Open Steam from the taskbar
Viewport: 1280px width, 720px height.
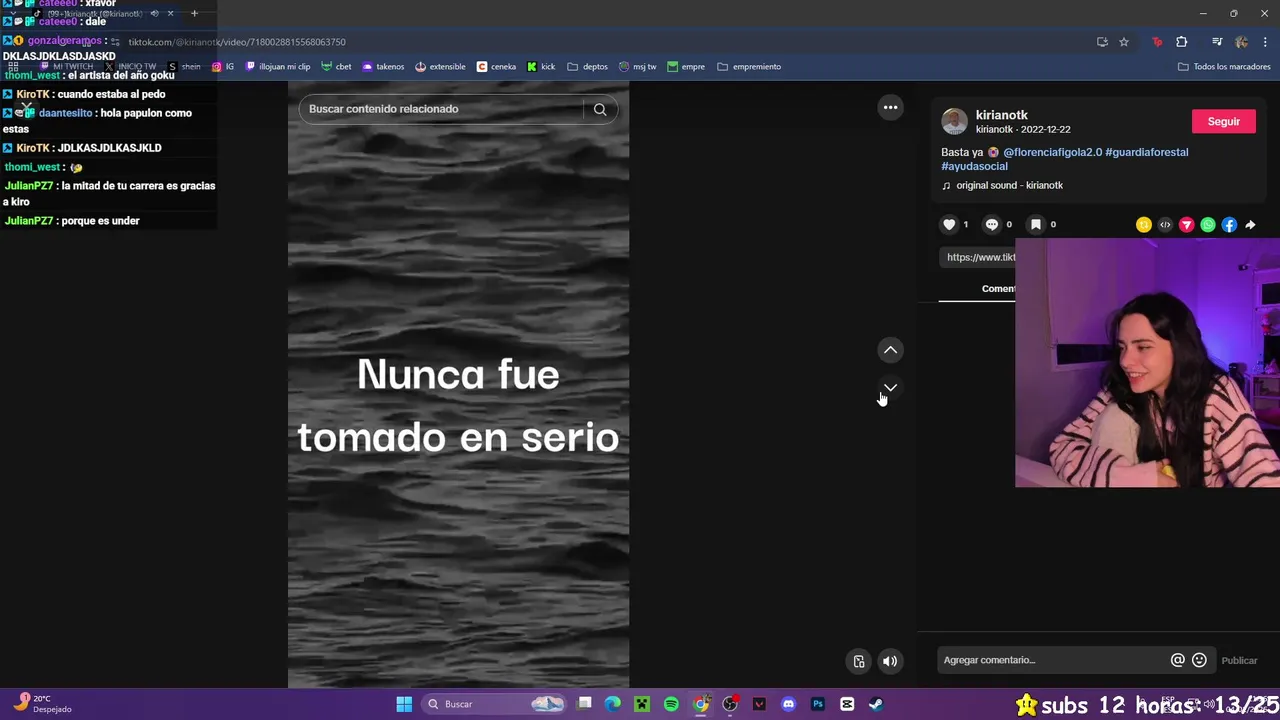876,704
